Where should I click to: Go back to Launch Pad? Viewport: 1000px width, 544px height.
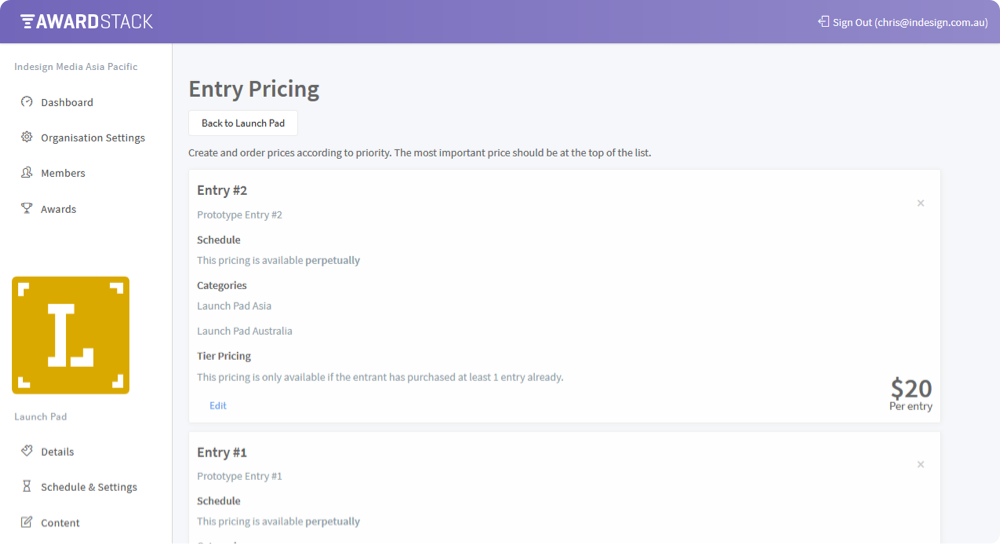click(243, 123)
